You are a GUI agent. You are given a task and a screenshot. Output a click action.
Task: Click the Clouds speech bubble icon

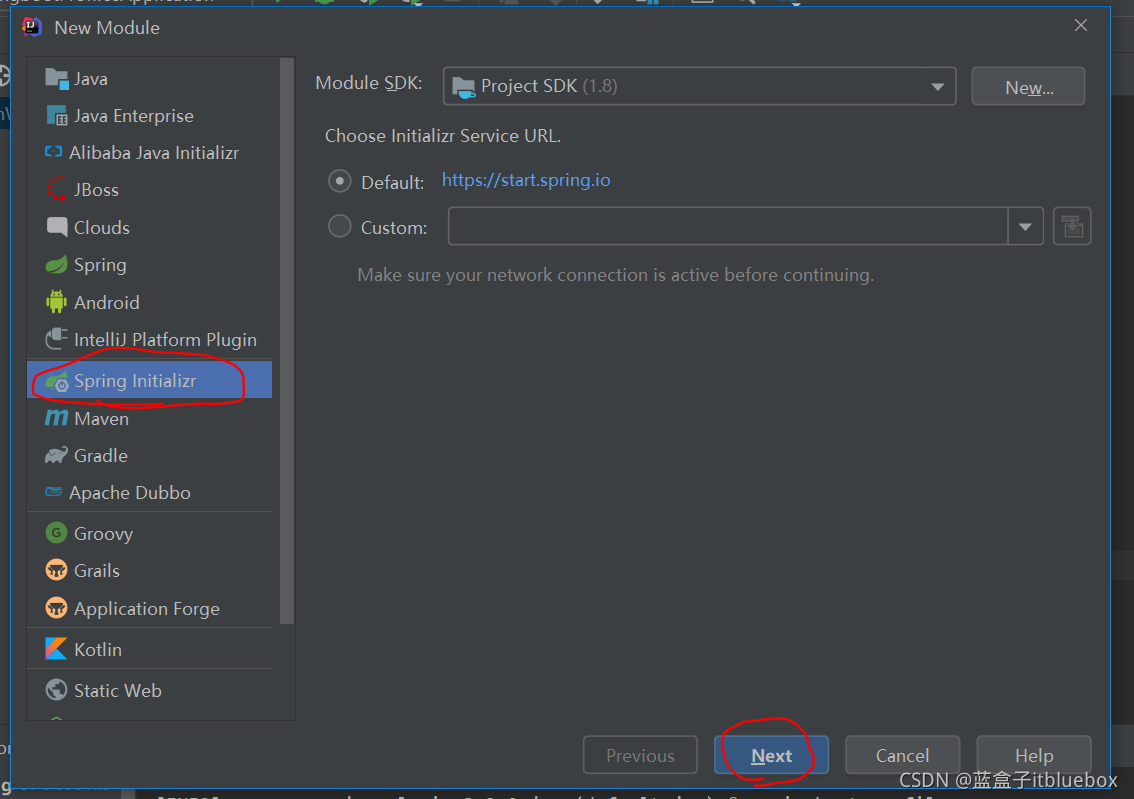click(x=56, y=227)
